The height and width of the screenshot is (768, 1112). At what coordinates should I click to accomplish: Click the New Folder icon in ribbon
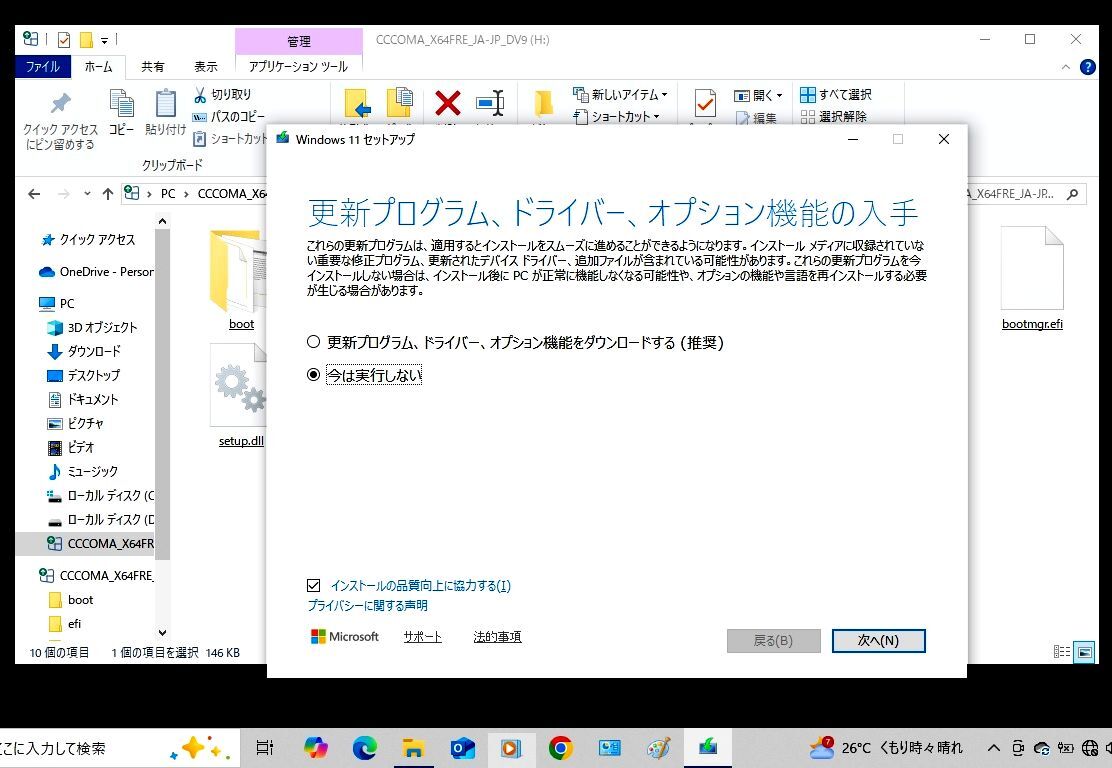[x=543, y=104]
